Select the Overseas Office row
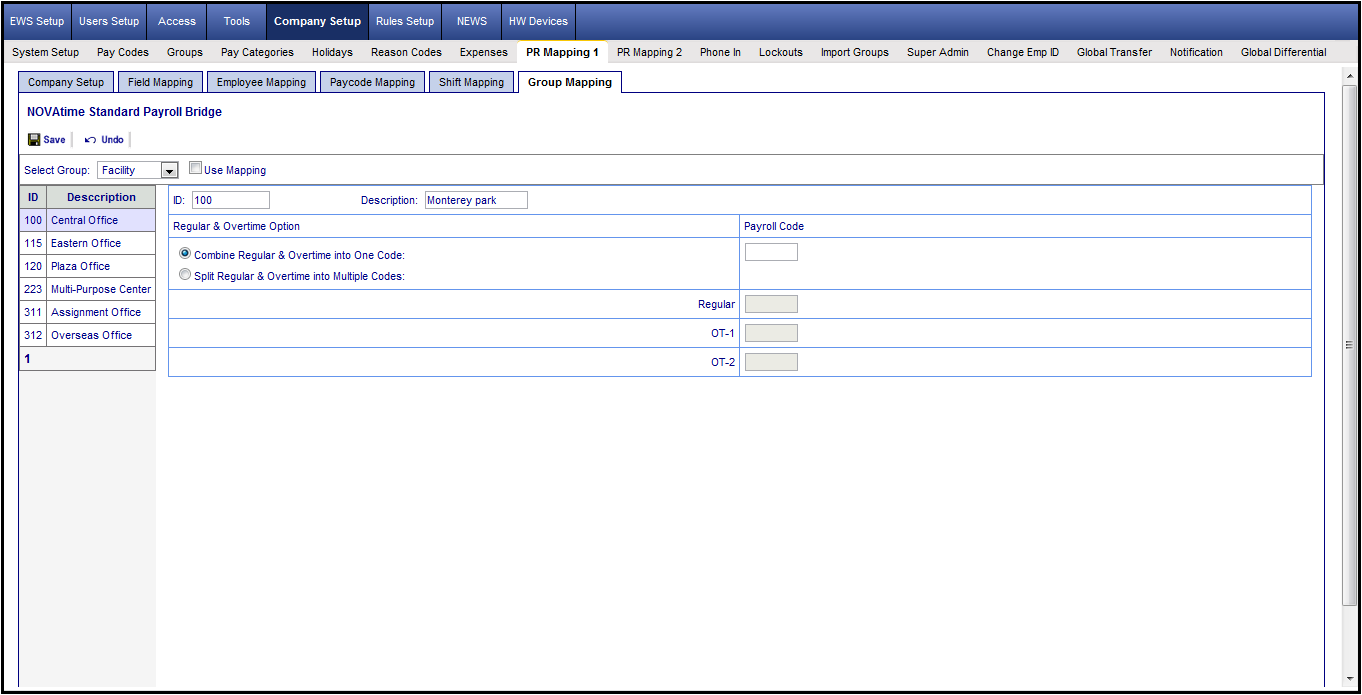The width and height of the screenshot is (1362, 695). point(88,335)
